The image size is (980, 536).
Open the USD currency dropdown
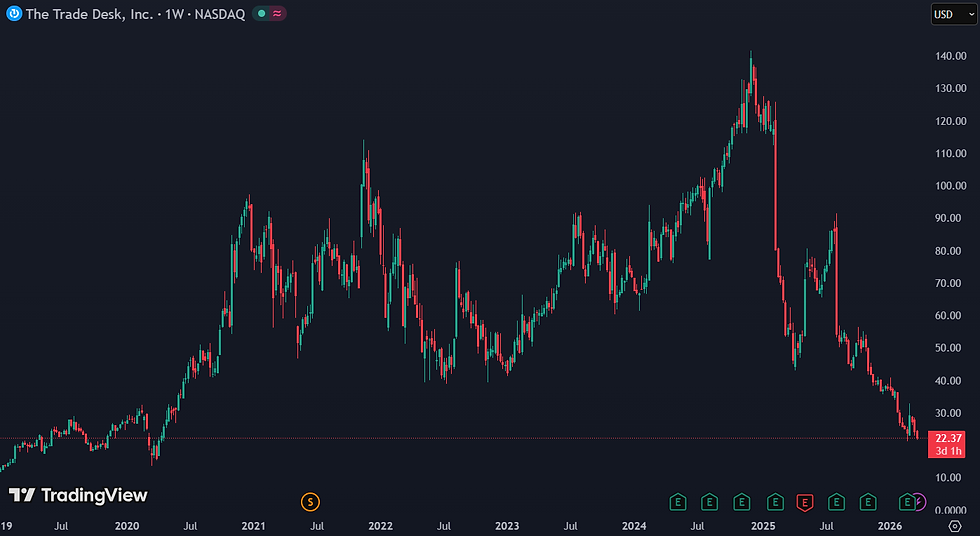pos(954,14)
